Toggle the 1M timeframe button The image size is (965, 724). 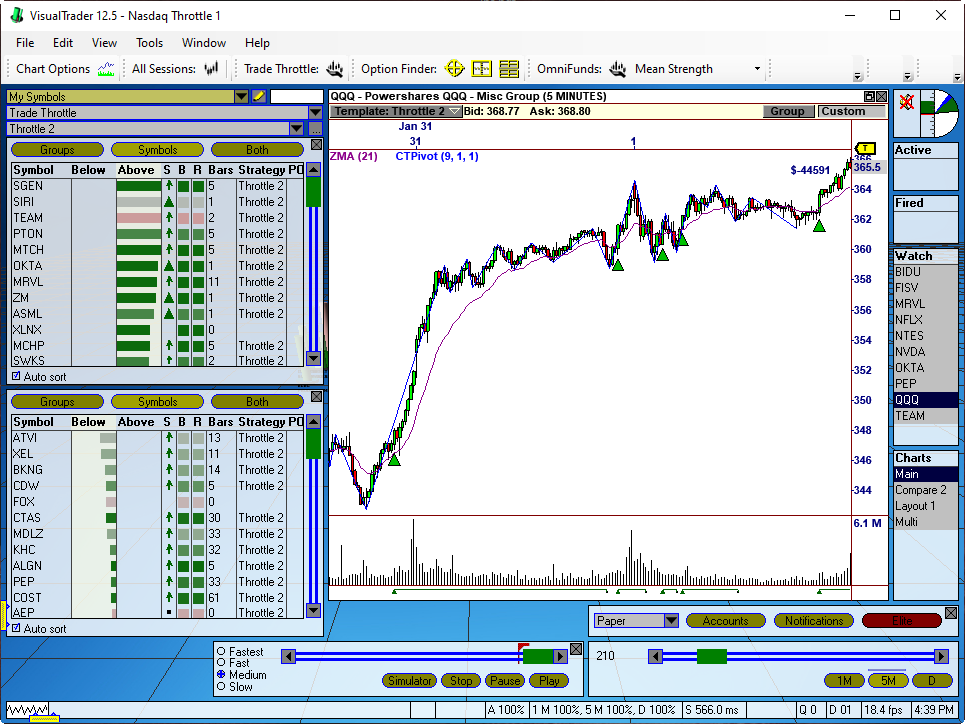click(844, 680)
